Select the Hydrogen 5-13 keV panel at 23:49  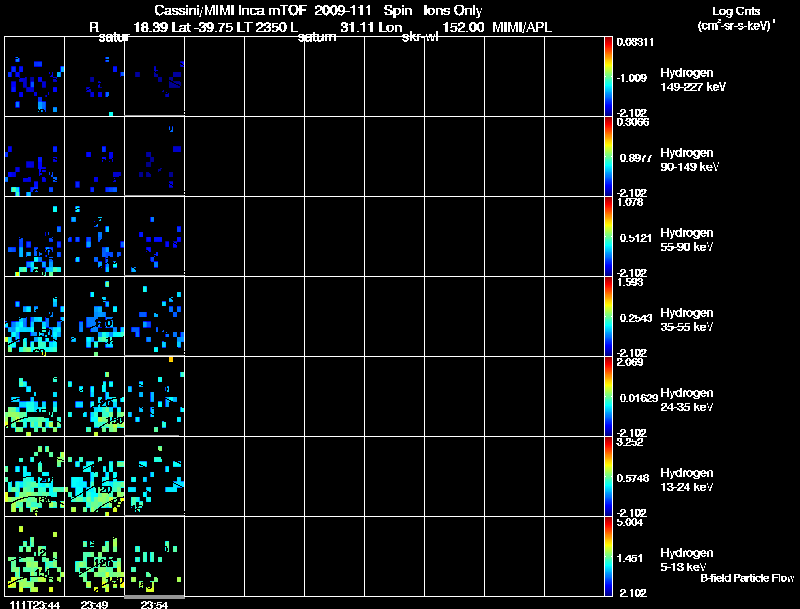pos(94,556)
